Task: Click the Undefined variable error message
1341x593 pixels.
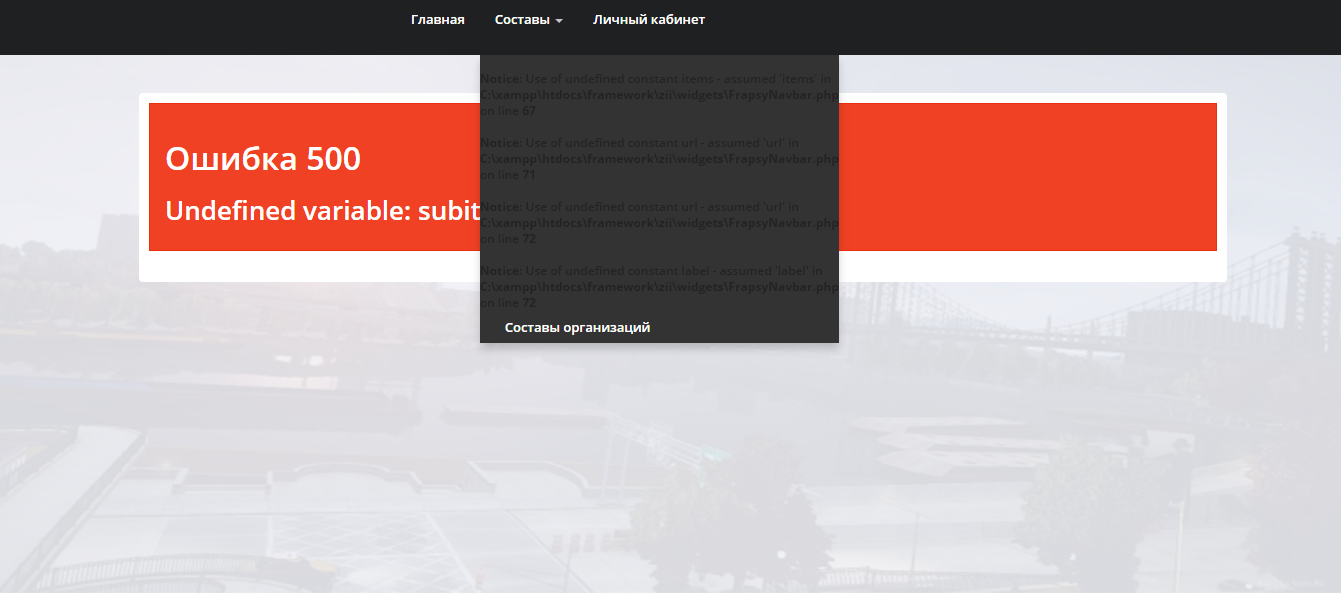Action: pyautogui.click(x=323, y=211)
